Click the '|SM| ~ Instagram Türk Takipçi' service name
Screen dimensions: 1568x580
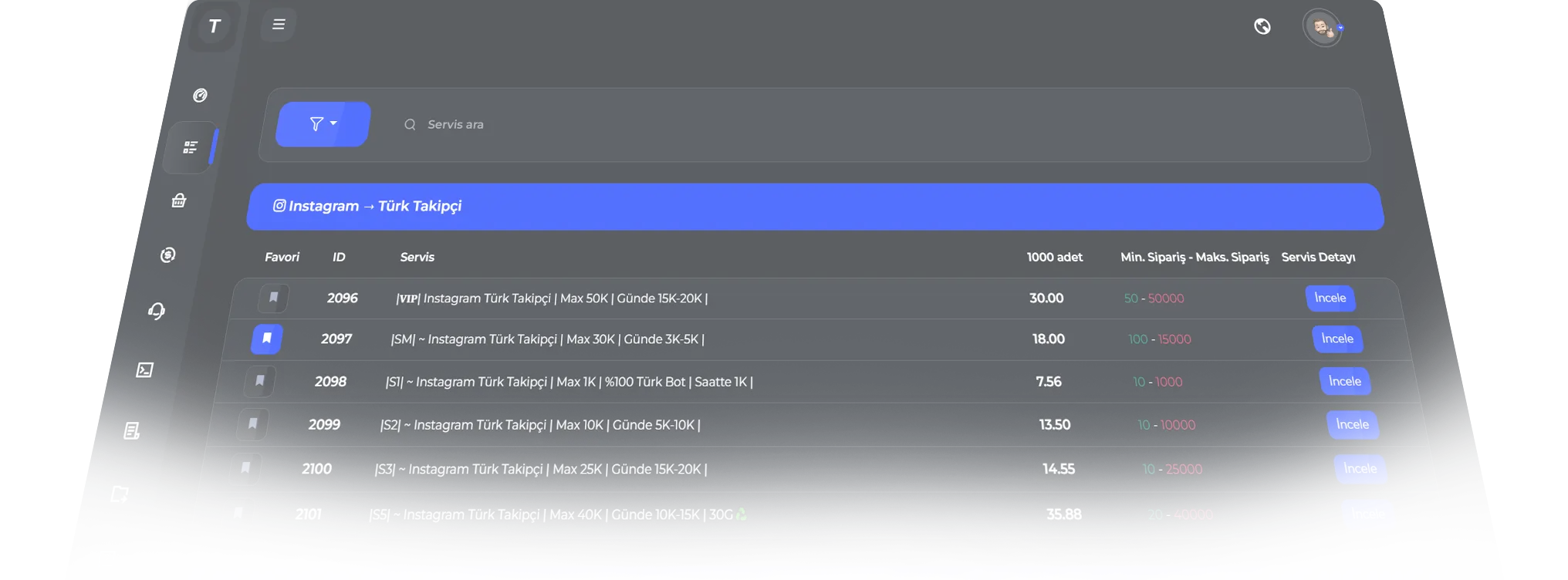(x=547, y=339)
